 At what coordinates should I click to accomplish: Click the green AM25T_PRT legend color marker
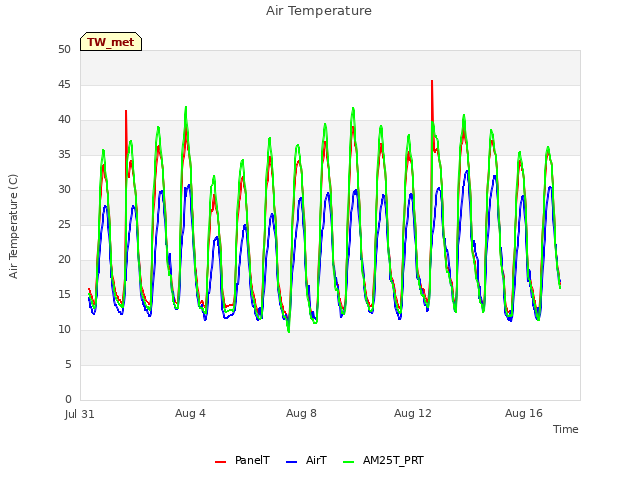pos(349,462)
